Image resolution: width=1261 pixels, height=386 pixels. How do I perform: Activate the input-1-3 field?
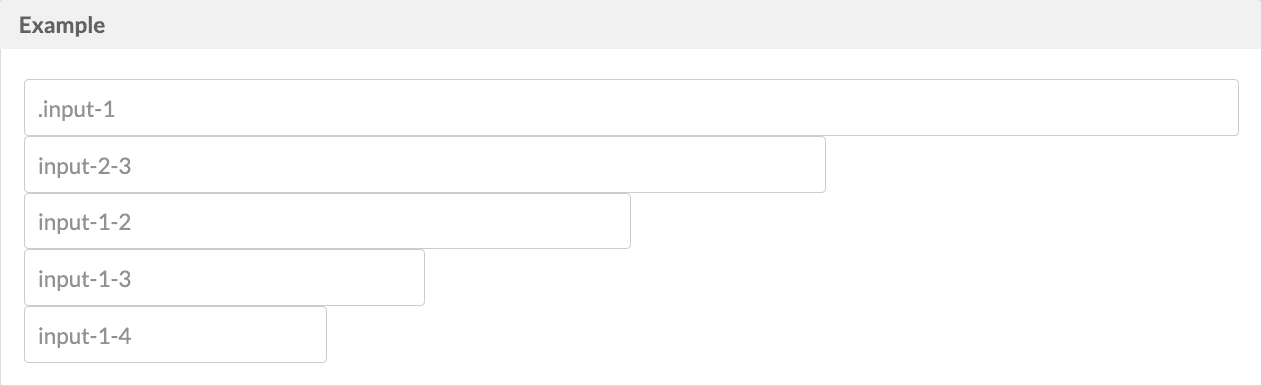[x=224, y=278]
